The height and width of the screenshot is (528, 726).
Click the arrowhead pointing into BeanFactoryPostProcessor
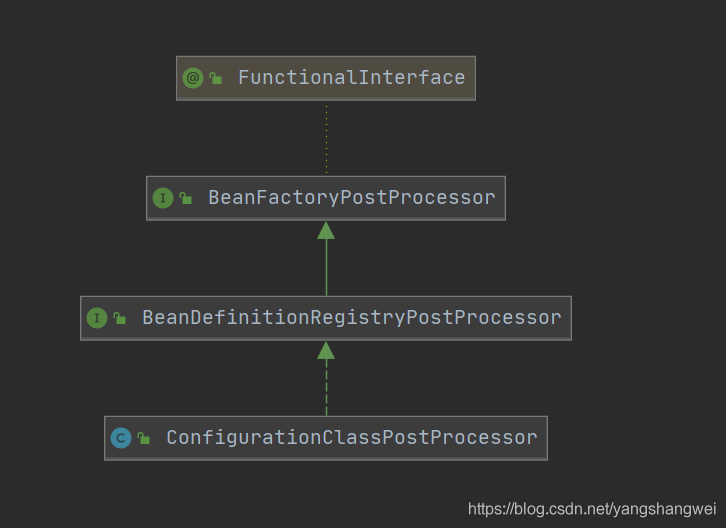(x=326, y=230)
